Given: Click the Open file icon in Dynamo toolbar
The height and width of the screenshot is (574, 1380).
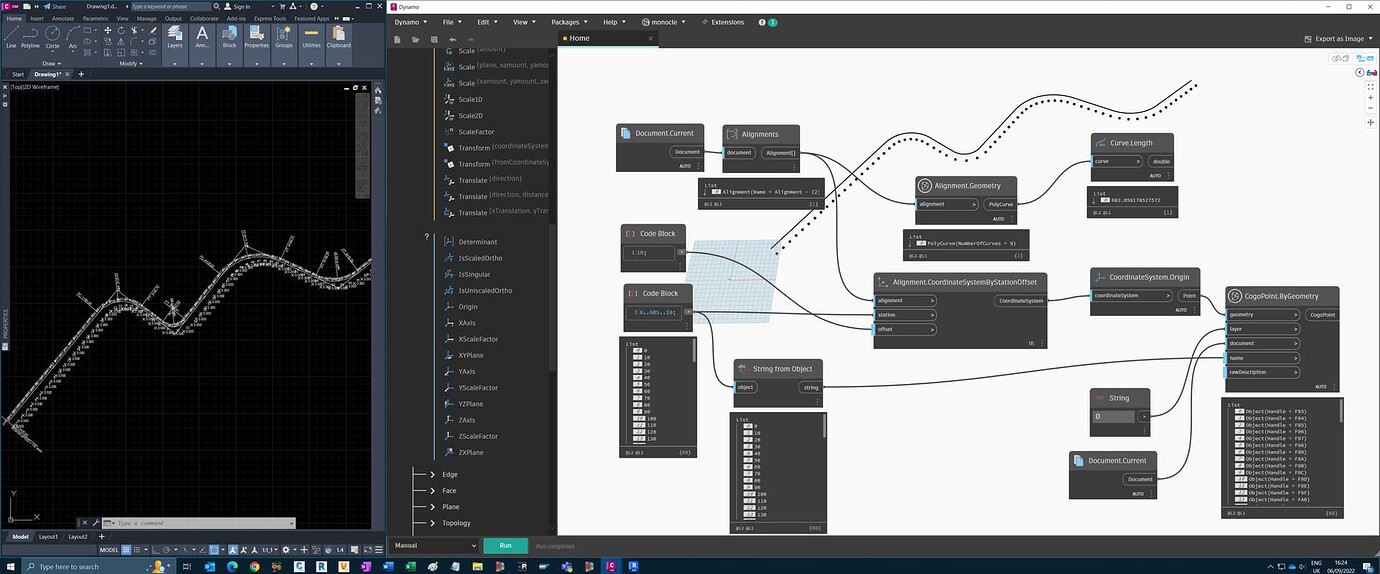Looking at the screenshot, I should tap(415, 39).
